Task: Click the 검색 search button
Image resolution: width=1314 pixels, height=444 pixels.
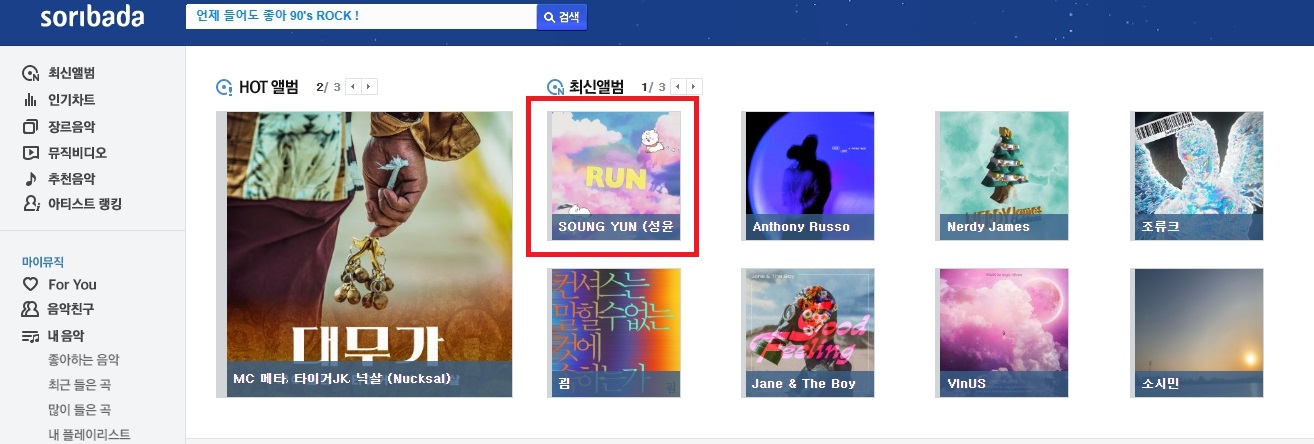Action: 562,17
